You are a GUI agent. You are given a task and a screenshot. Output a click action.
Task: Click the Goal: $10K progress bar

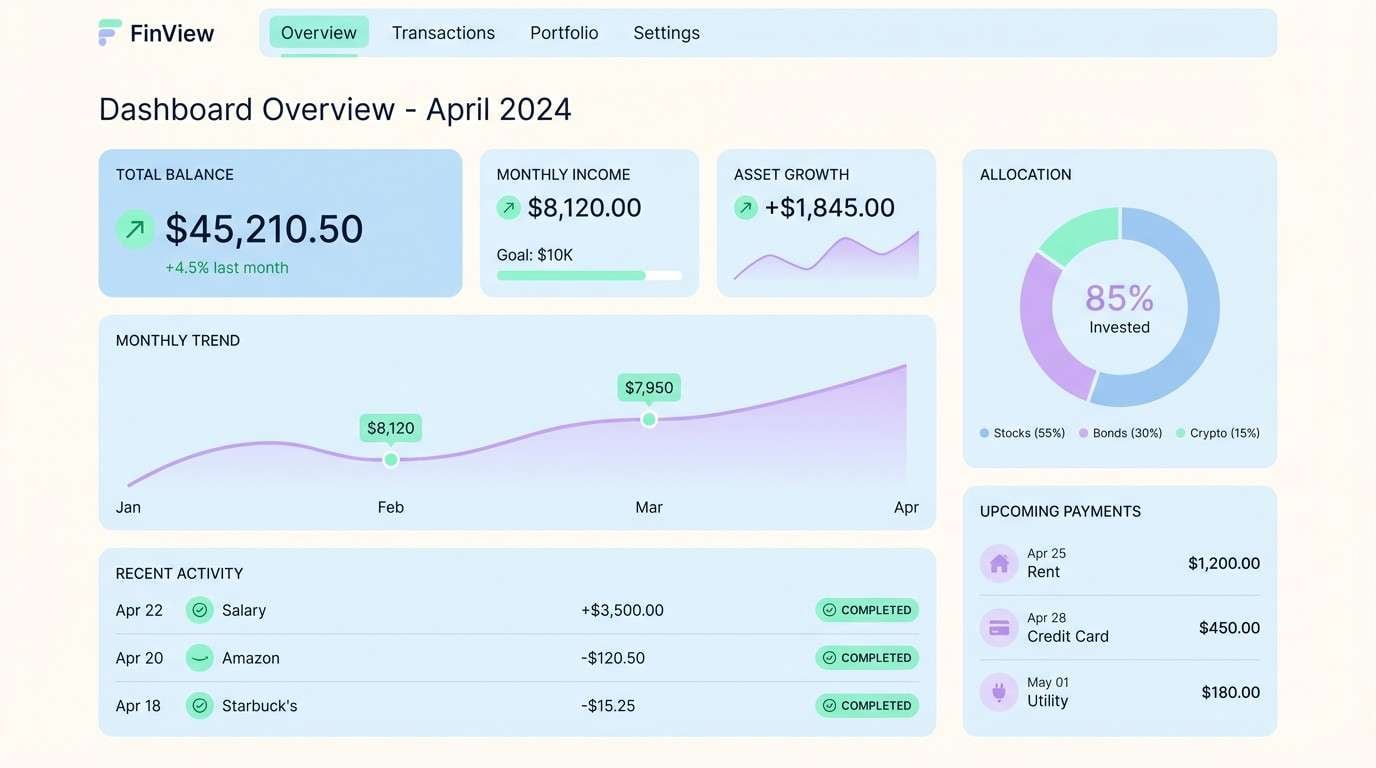(x=589, y=275)
